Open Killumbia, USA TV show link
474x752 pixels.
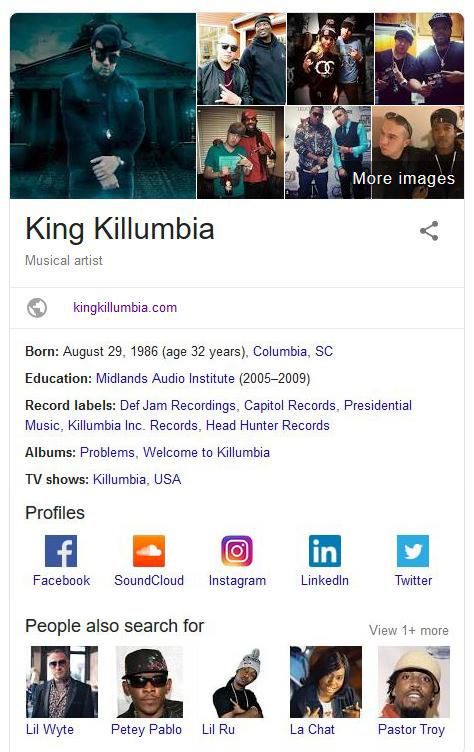[x=137, y=479]
